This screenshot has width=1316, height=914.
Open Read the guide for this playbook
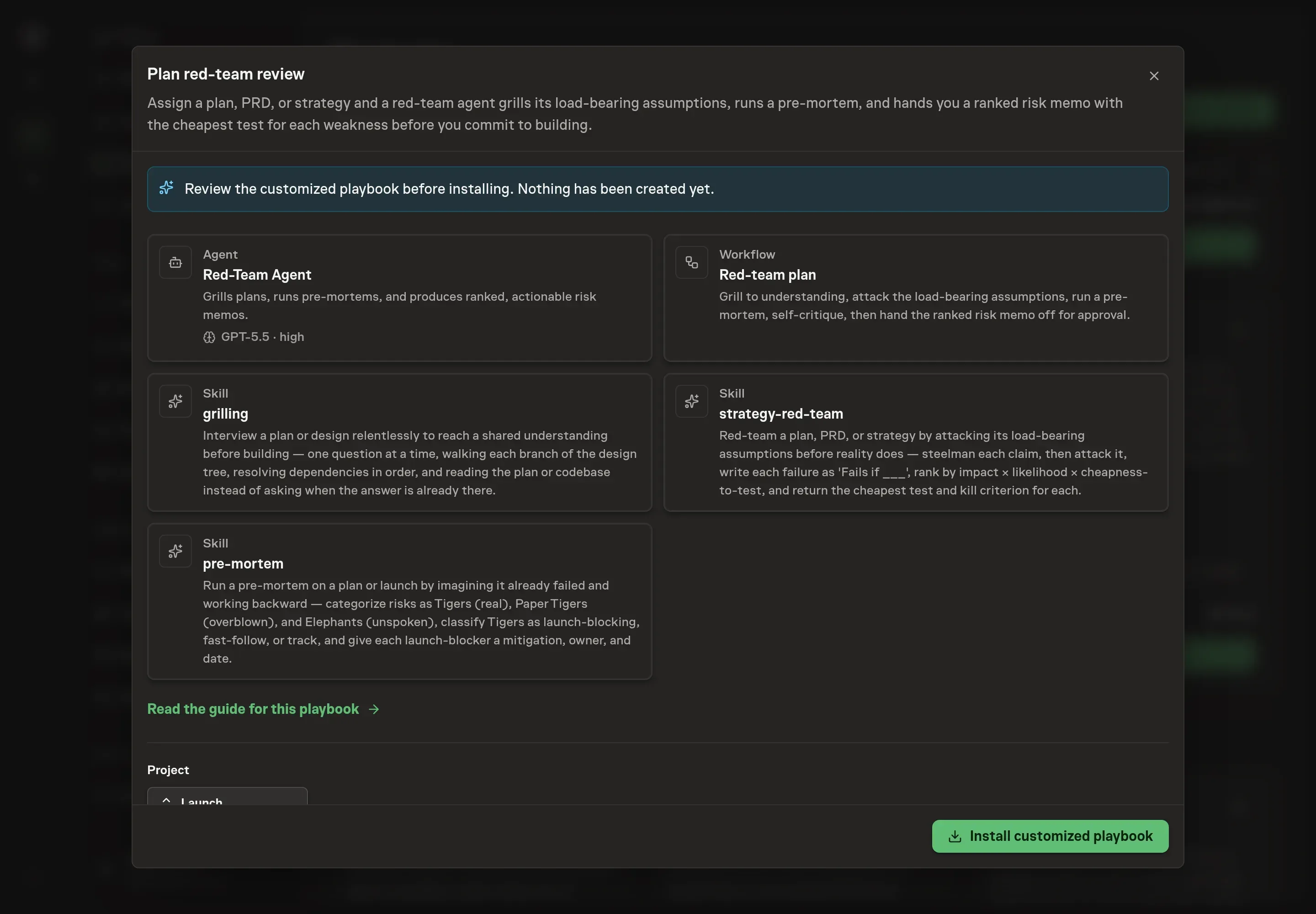[x=263, y=708]
